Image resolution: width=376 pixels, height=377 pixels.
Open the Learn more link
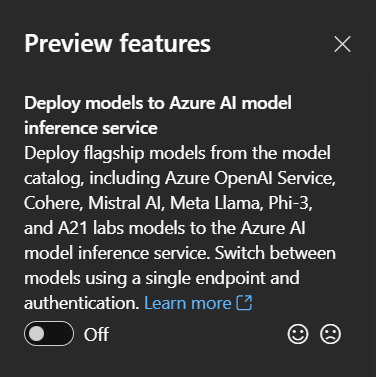(188, 303)
